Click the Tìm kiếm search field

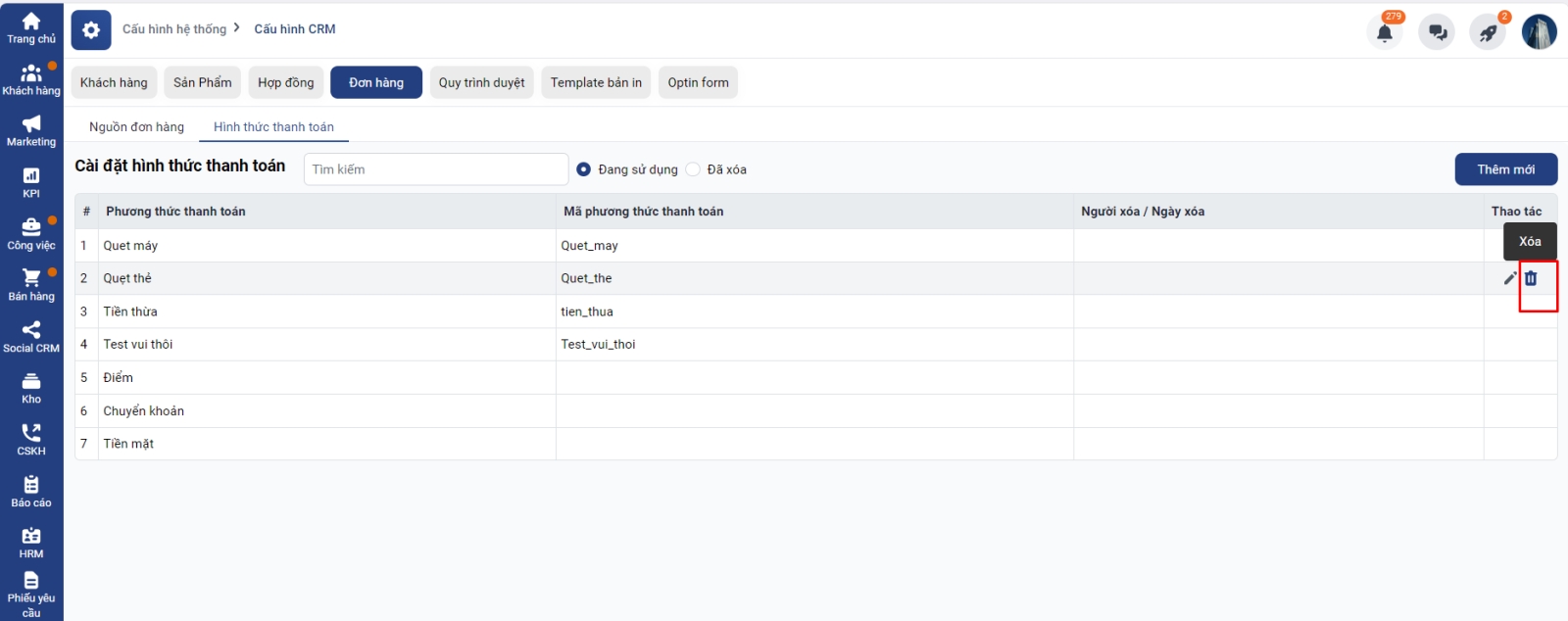435,169
